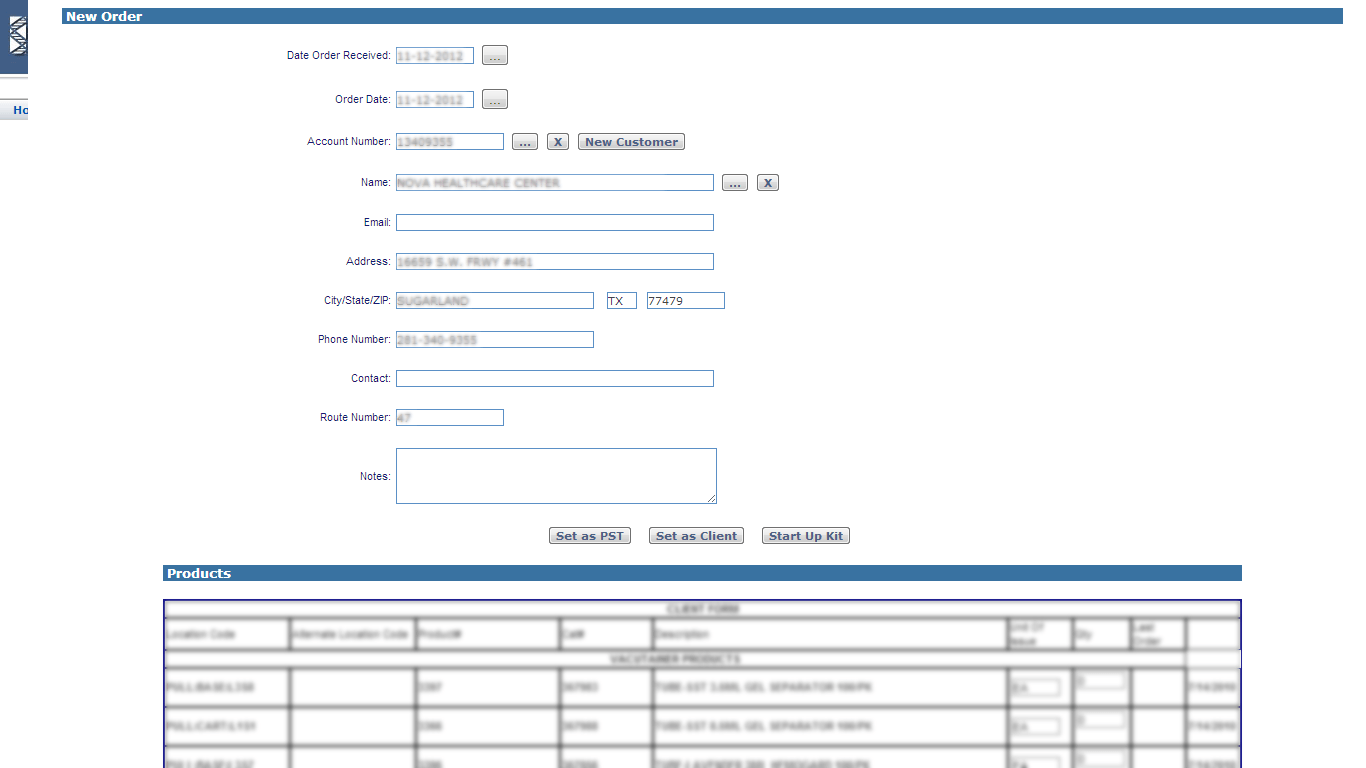Focus the Route Number field
Viewport: 1366px width, 768px height.
(x=449, y=417)
